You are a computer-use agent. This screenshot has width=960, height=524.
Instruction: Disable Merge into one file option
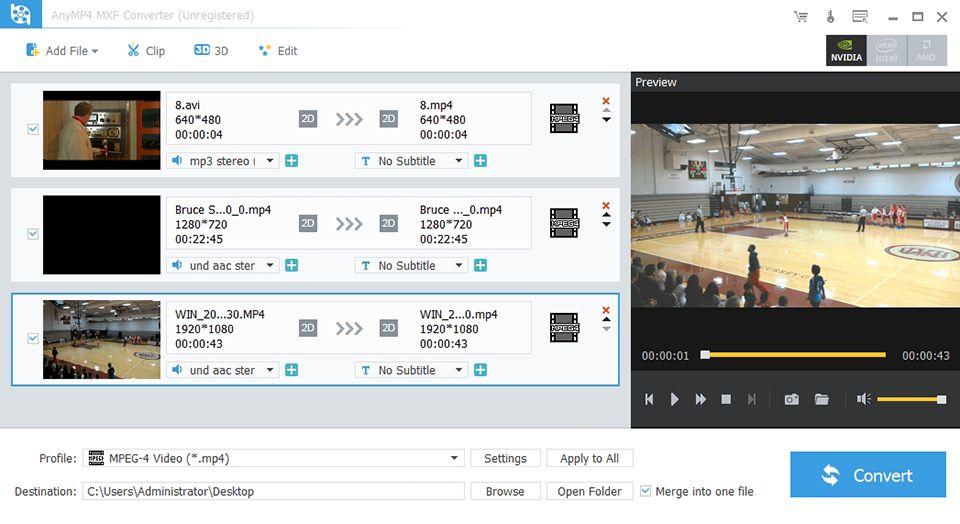coord(645,491)
